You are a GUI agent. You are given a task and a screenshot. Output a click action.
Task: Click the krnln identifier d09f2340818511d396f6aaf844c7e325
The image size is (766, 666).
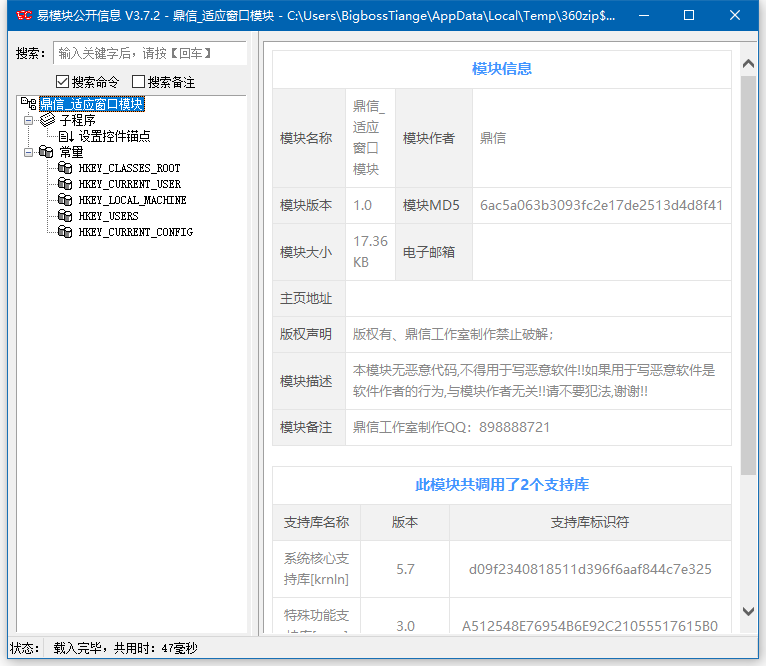[x=590, y=569]
